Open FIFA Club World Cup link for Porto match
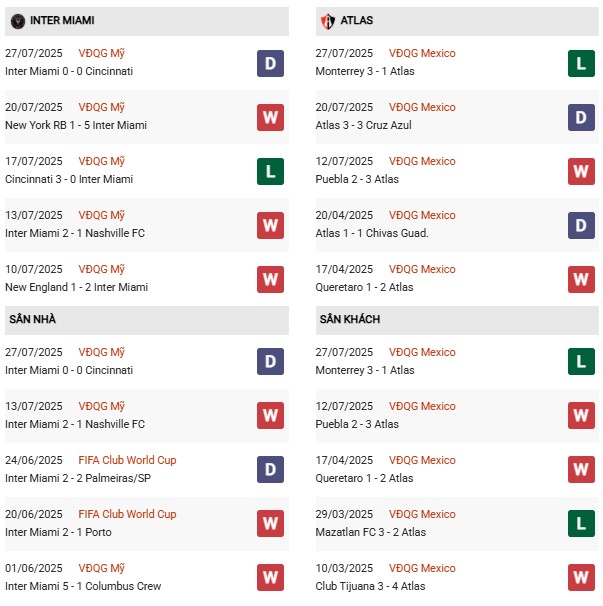The width and height of the screenshot is (603, 606). point(129,514)
